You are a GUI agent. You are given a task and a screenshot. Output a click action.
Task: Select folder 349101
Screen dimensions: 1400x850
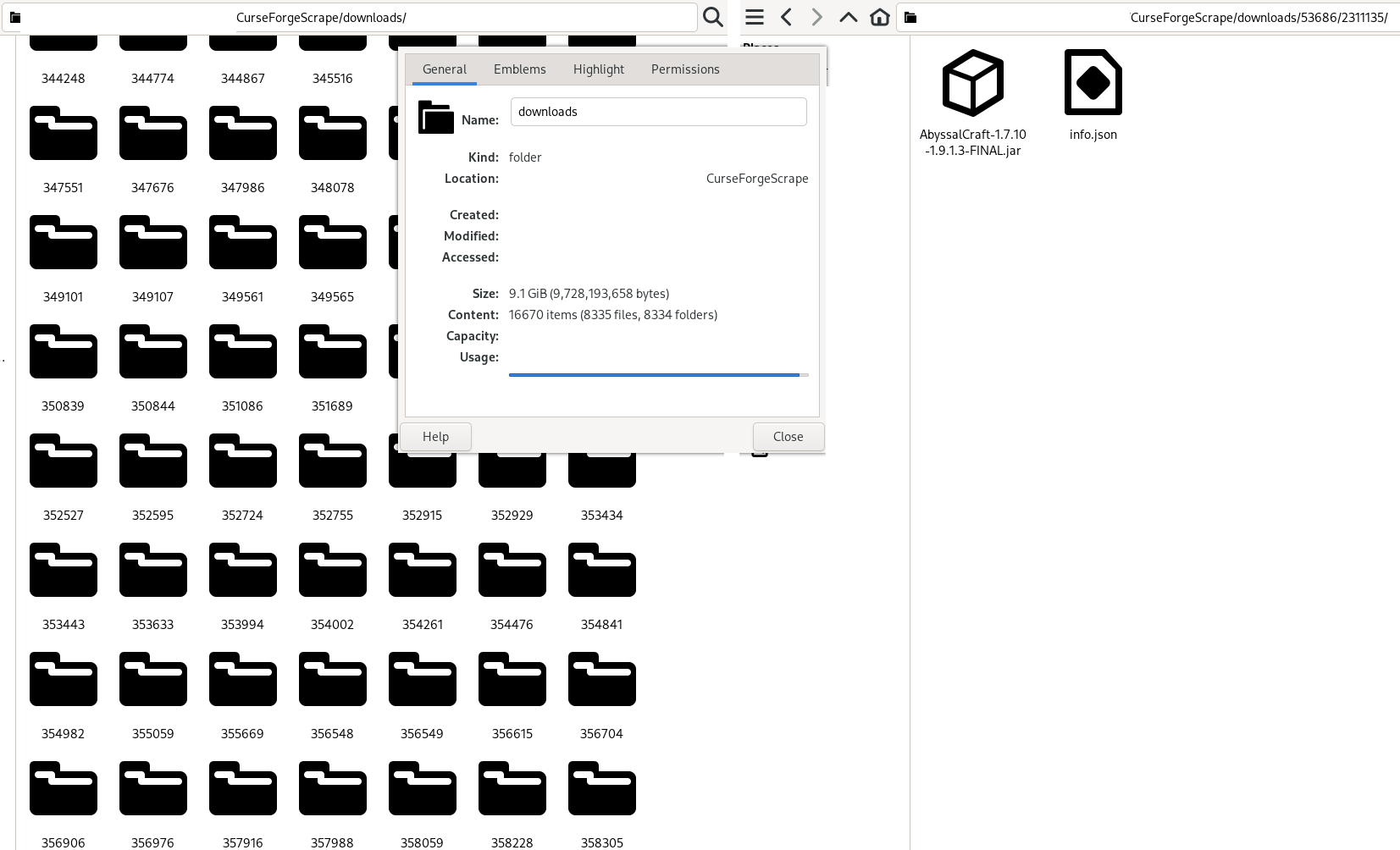pyautogui.click(x=64, y=242)
